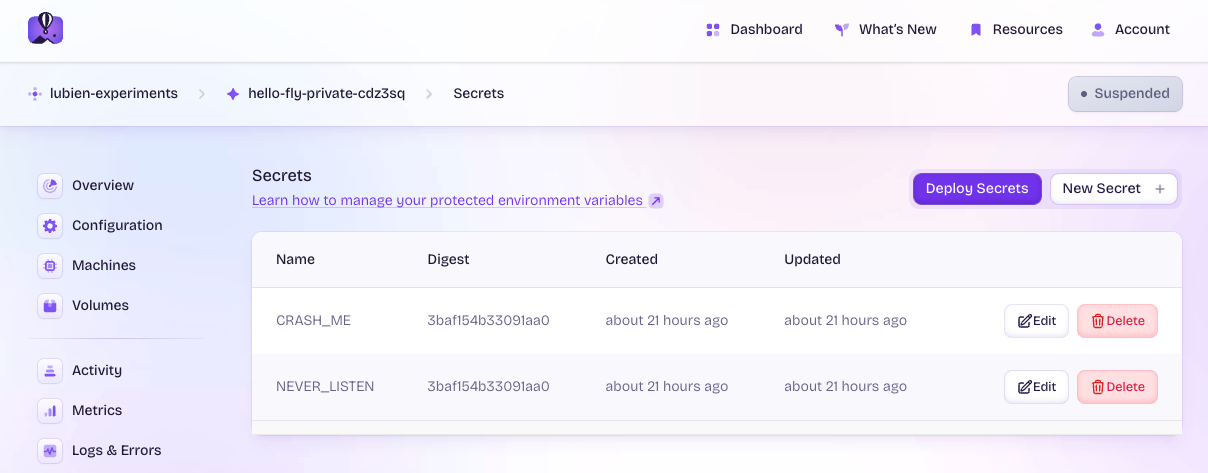Open the Dashboard menu item

tap(754, 30)
